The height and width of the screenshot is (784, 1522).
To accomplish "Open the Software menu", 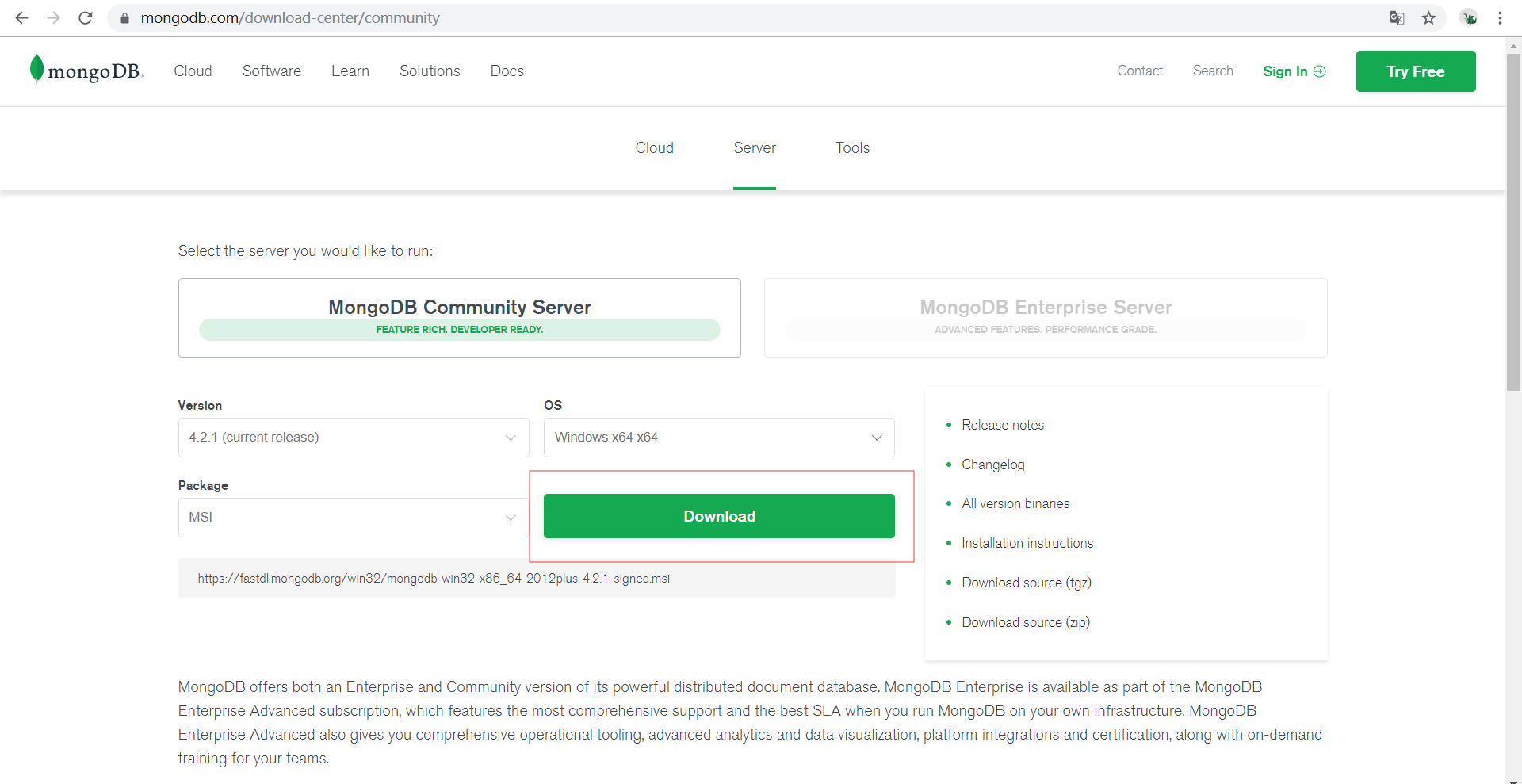I will pyautogui.click(x=272, y=71).
